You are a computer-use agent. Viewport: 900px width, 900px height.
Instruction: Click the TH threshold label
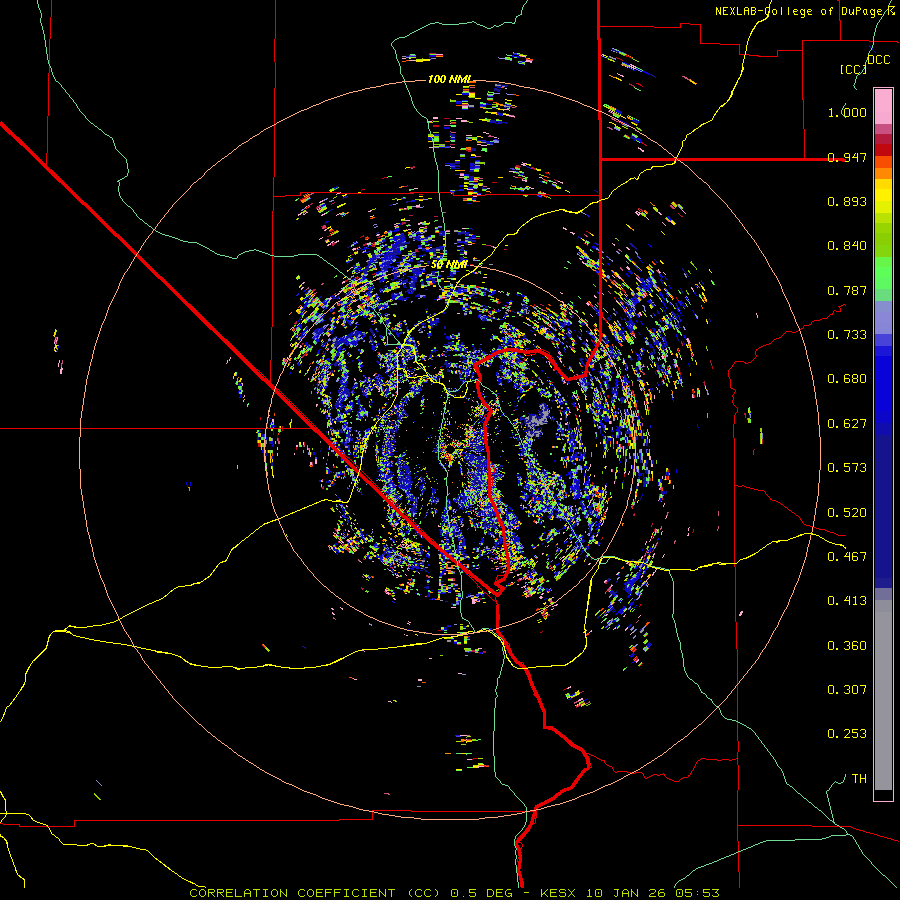(x=859, y=778)
